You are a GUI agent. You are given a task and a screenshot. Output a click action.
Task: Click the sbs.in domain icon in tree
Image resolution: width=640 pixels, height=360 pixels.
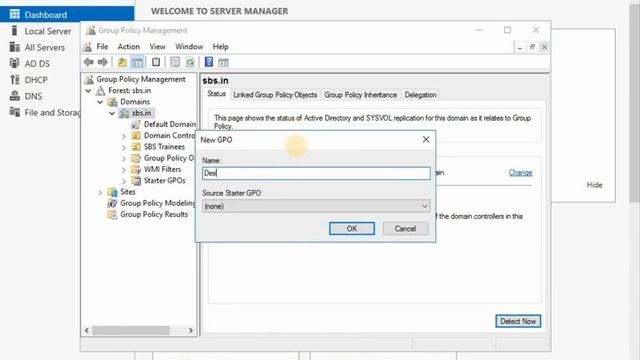(124, 113)
